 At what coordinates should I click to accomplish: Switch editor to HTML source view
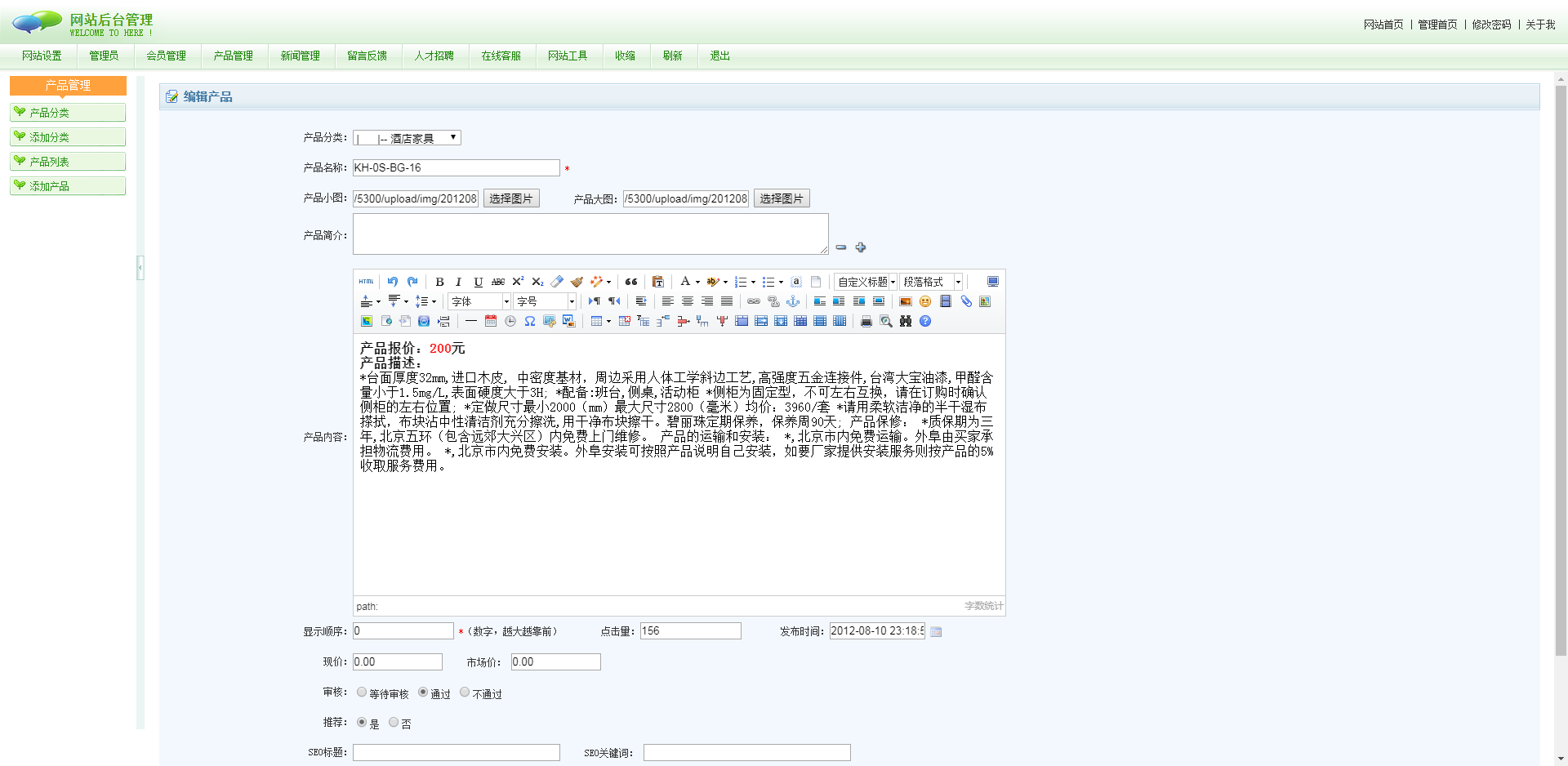pos(366,282)
